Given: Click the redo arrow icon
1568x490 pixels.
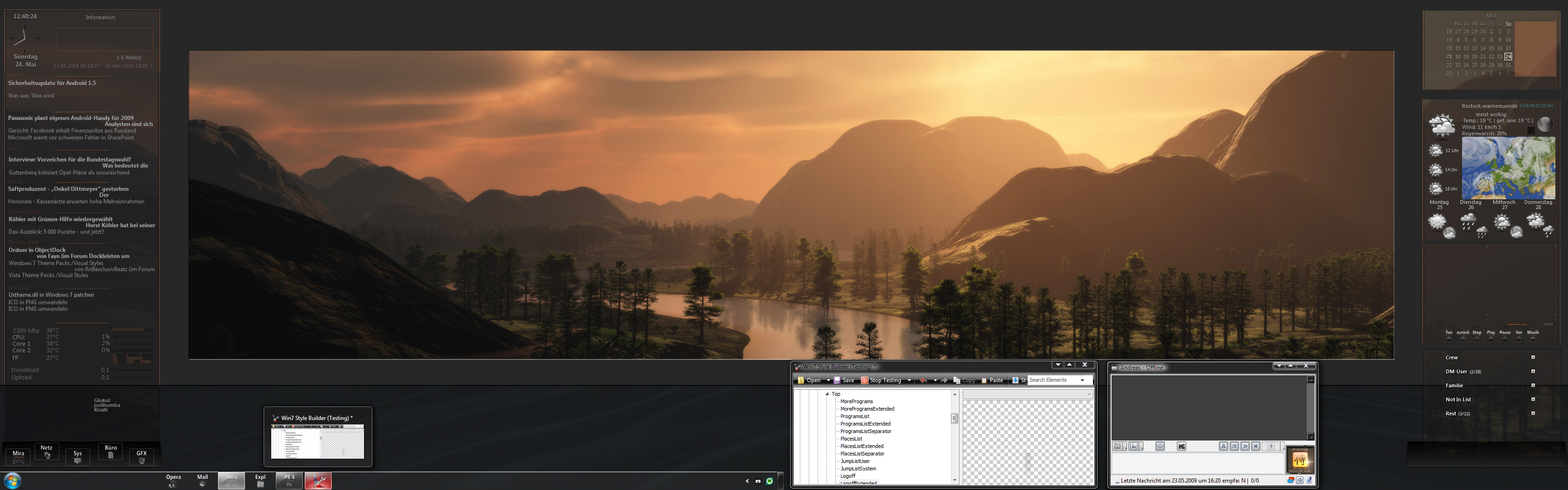Looking at the screenshot, I should coord(944,380).
